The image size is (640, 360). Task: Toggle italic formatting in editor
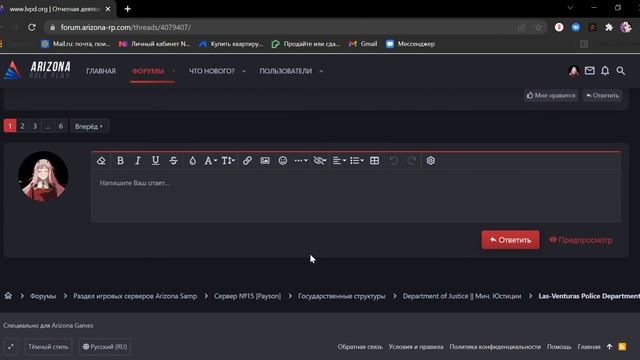[138, 161]
